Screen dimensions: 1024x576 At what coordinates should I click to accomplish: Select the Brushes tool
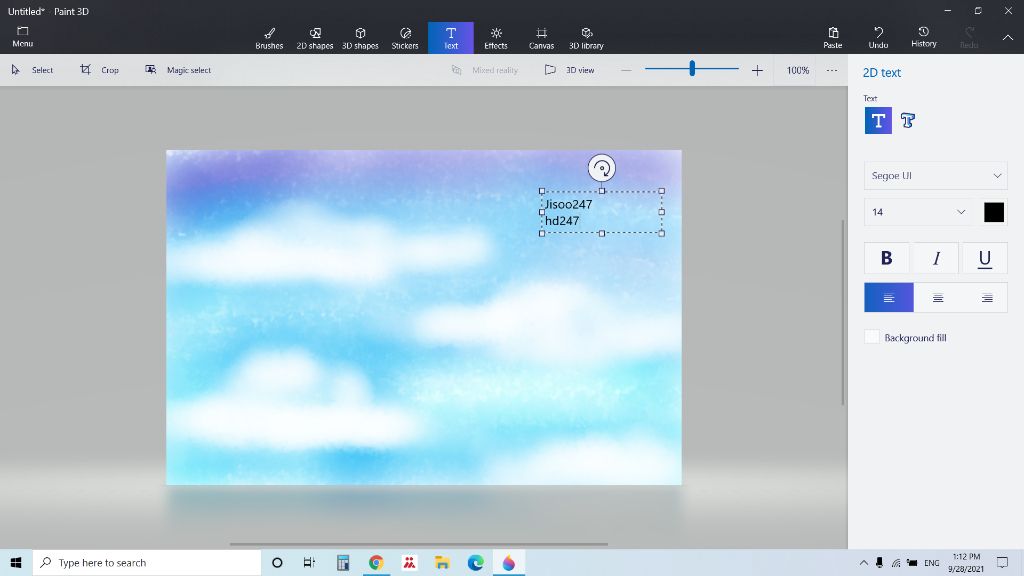point(269,38)
